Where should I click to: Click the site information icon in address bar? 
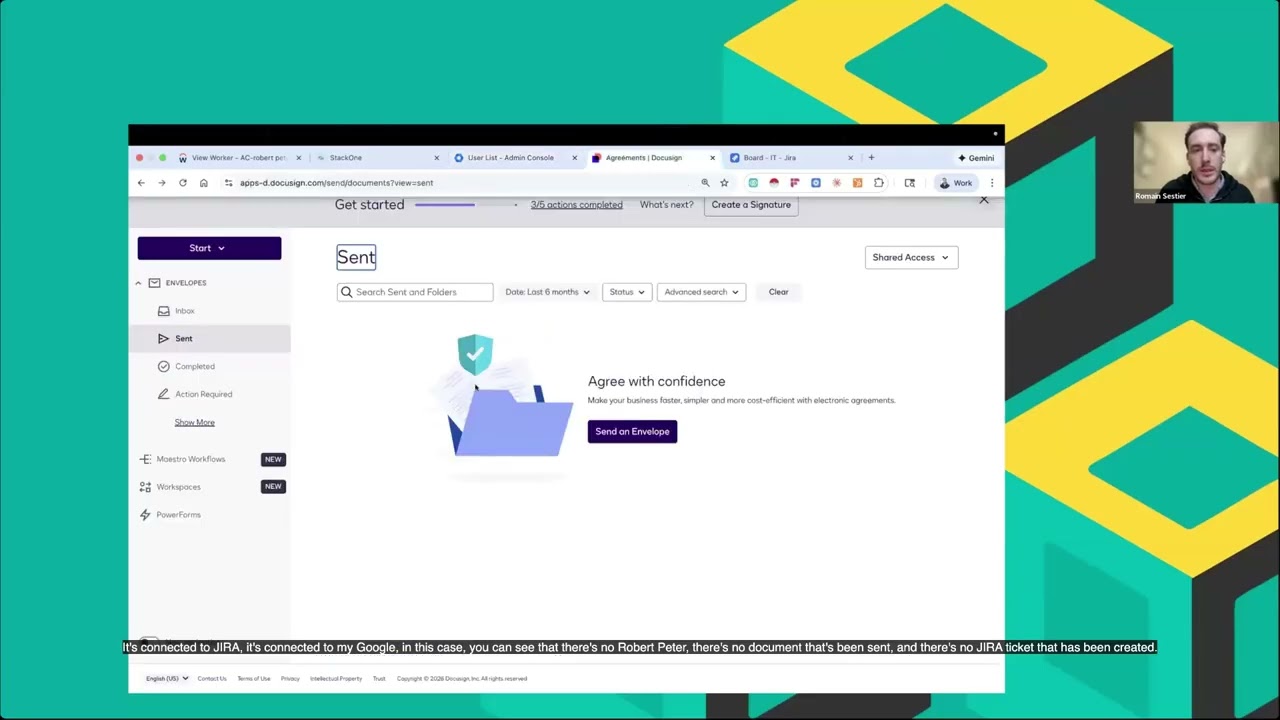click(229, 183)
